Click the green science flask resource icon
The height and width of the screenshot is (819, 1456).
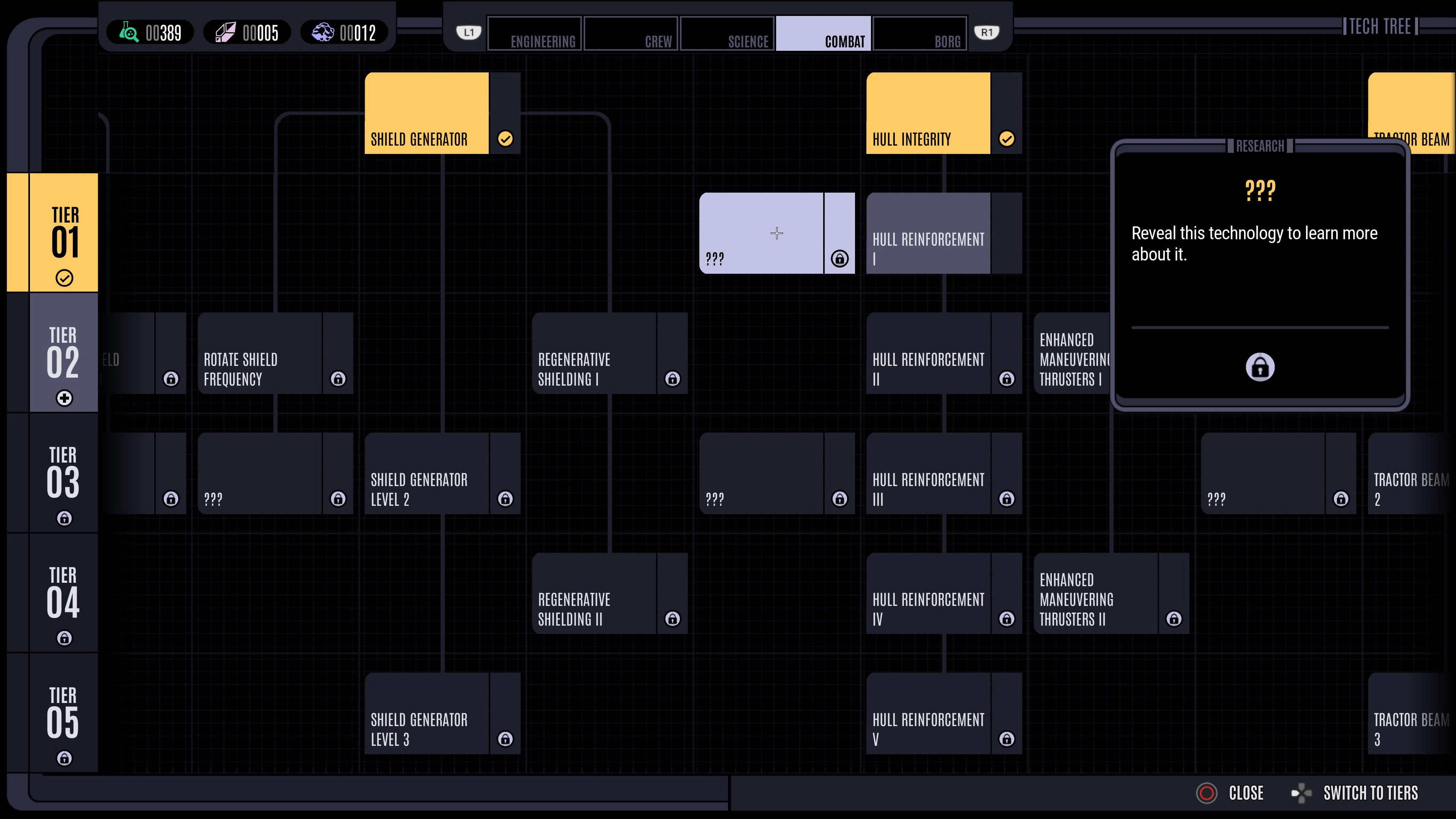129,33
